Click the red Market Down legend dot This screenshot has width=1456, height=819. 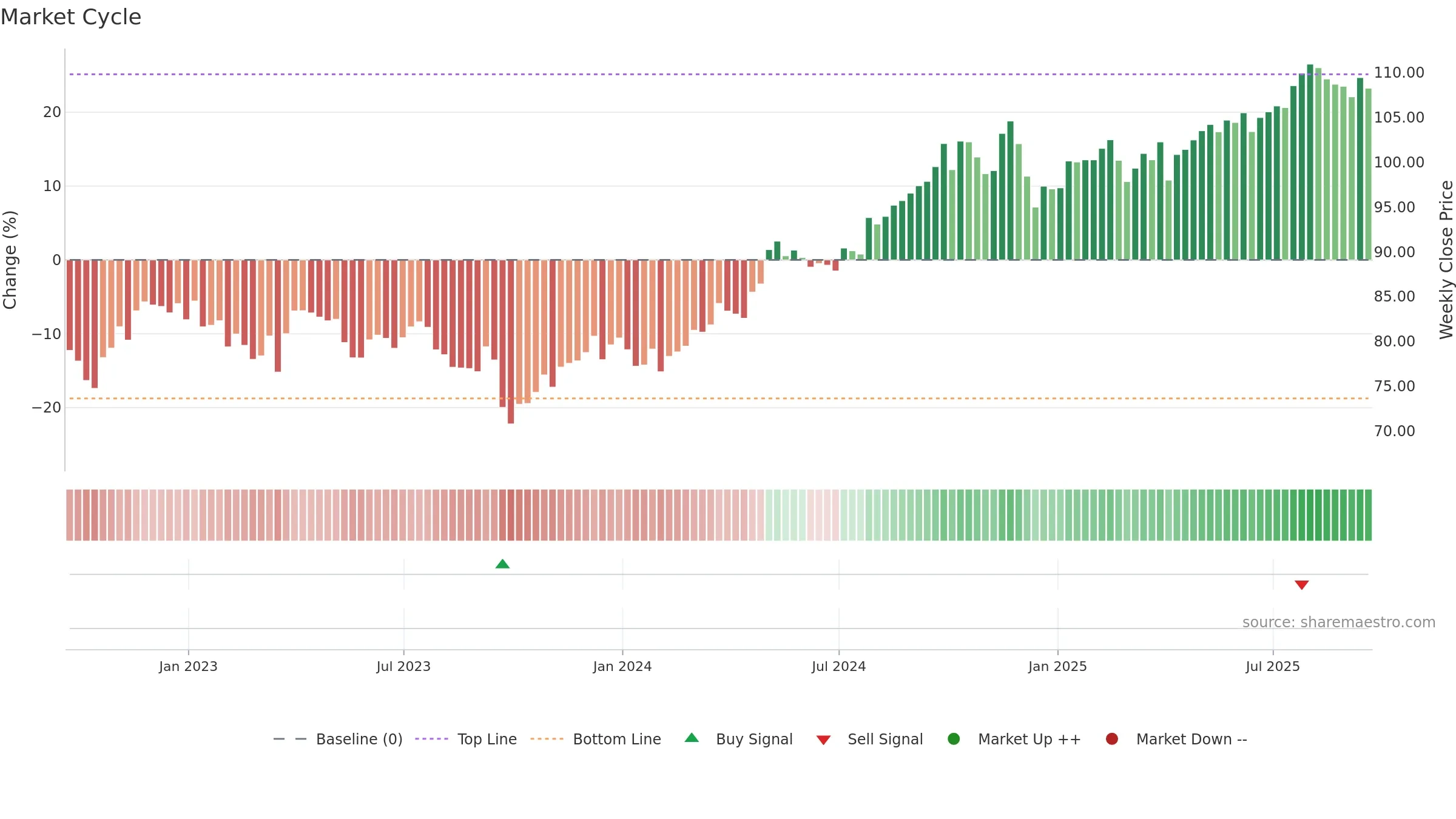coord(1112,739)
